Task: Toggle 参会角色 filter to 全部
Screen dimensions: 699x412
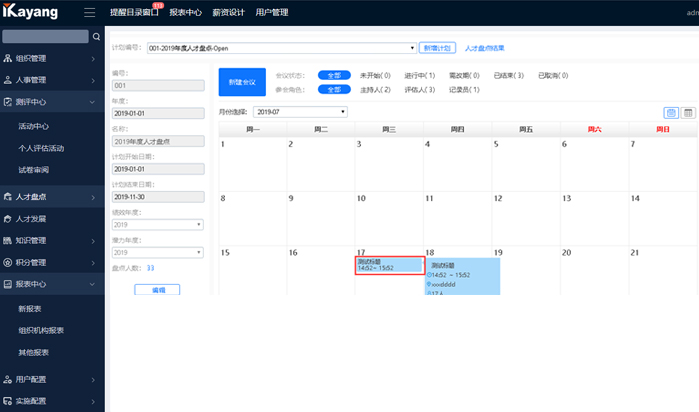Action: point(332,89)
